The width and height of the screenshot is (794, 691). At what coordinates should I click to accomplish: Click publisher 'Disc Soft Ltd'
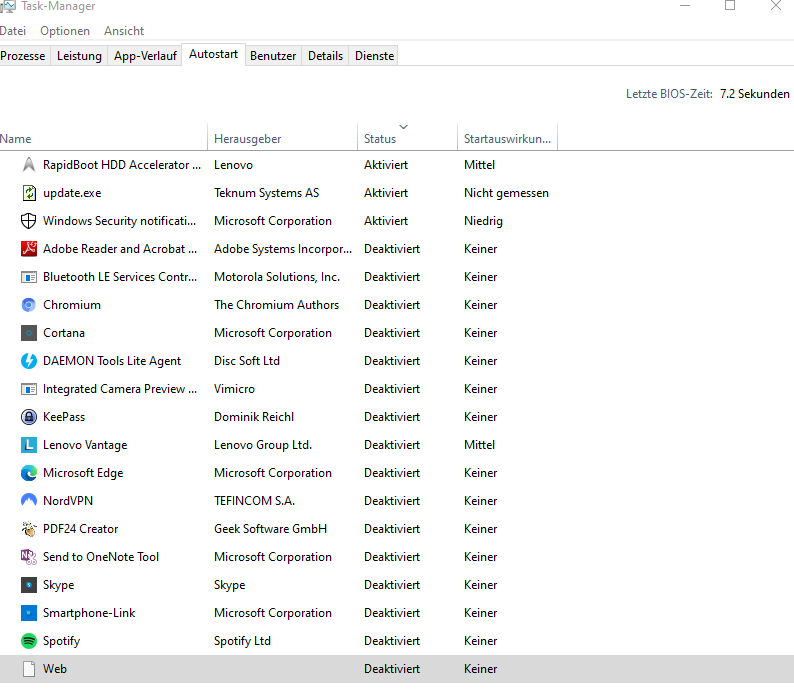point(247,361)
